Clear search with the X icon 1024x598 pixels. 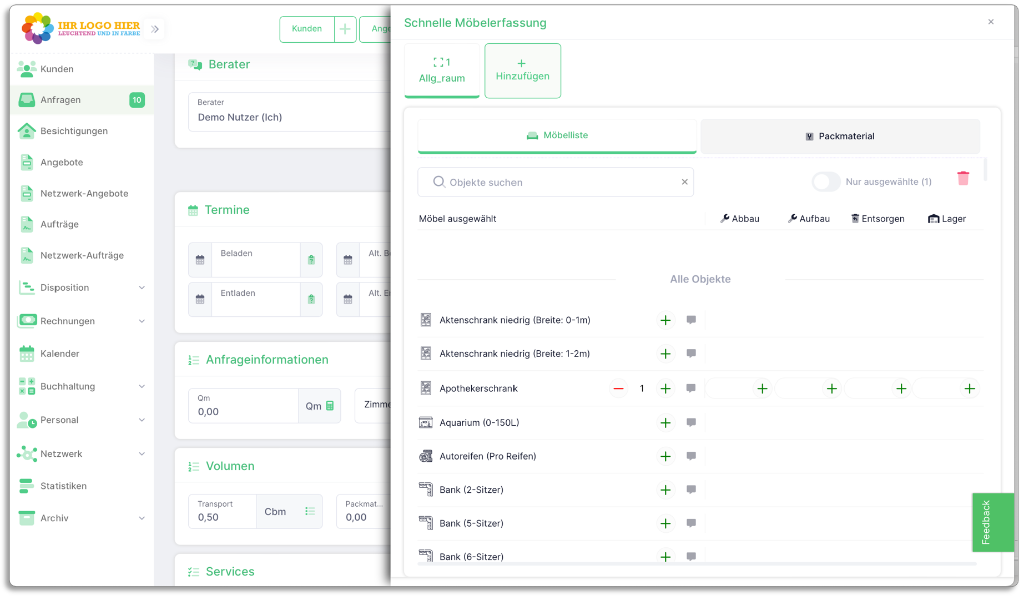685,182
